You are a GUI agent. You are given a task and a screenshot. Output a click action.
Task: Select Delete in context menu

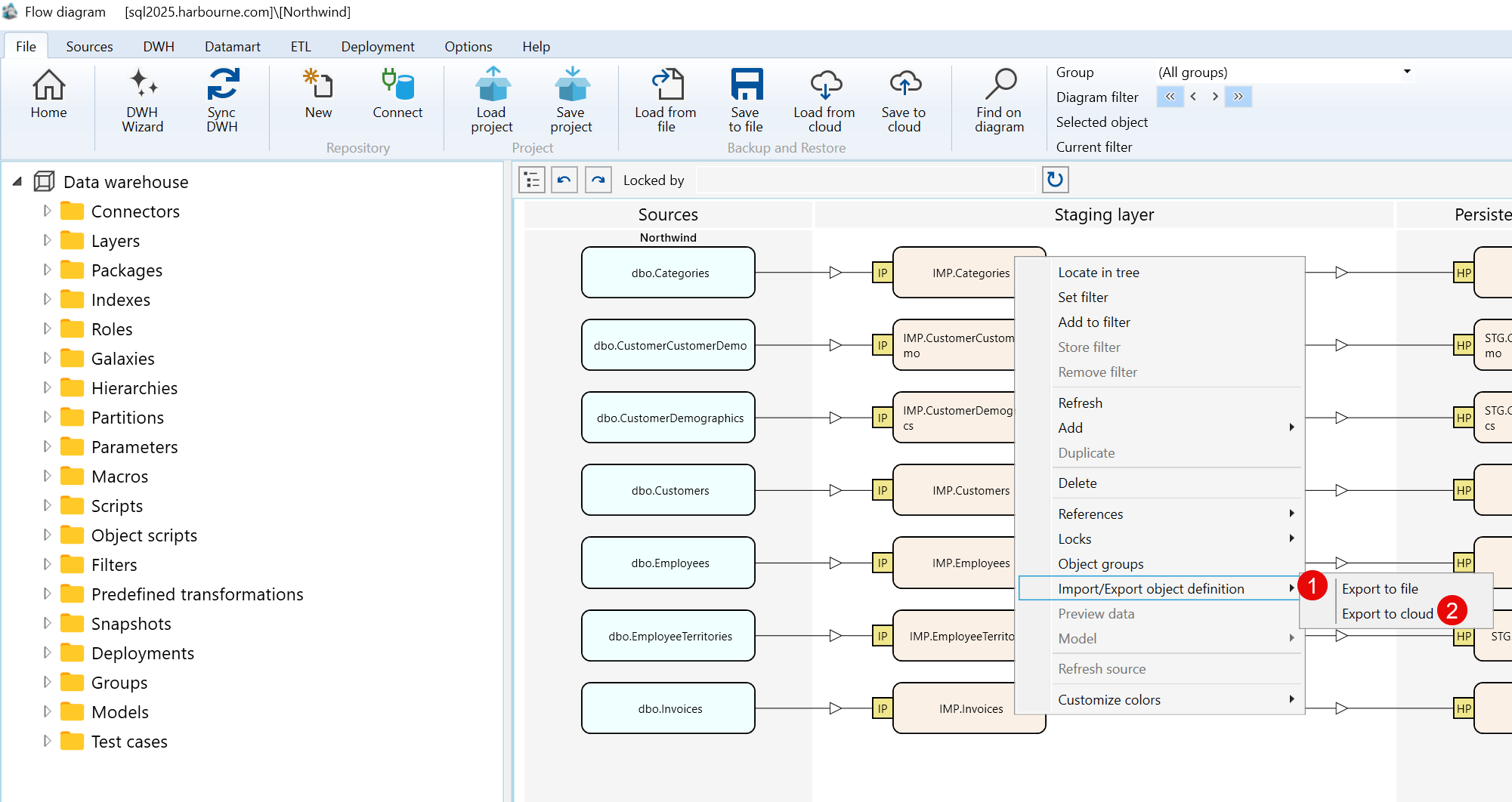1161,483
